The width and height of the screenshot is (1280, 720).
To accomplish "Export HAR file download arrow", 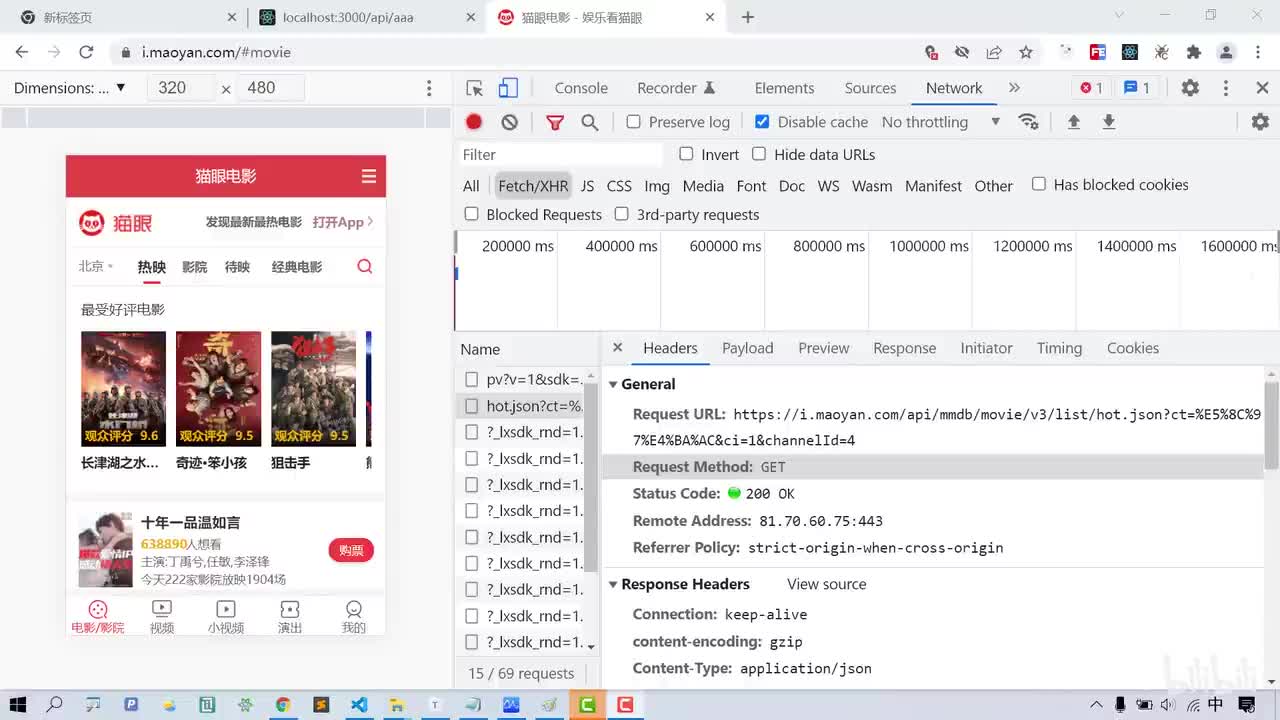I will (1108, 122).
